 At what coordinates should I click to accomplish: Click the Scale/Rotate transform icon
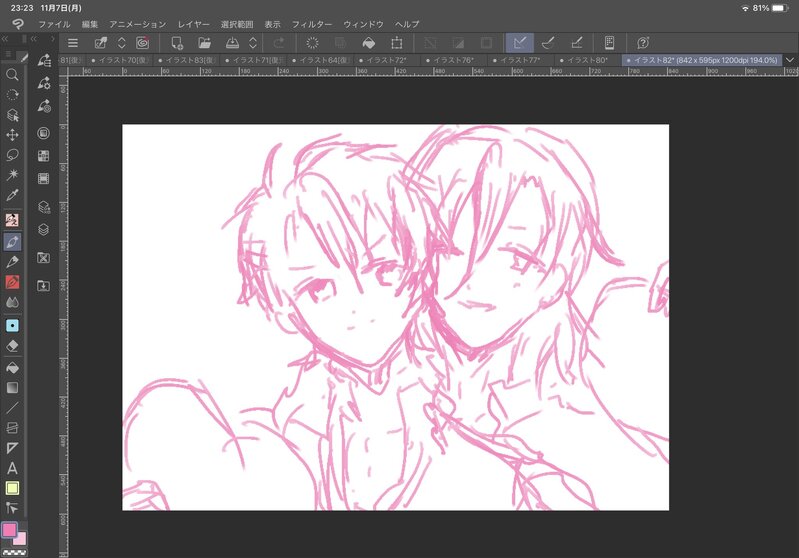(x=396, y=43)
